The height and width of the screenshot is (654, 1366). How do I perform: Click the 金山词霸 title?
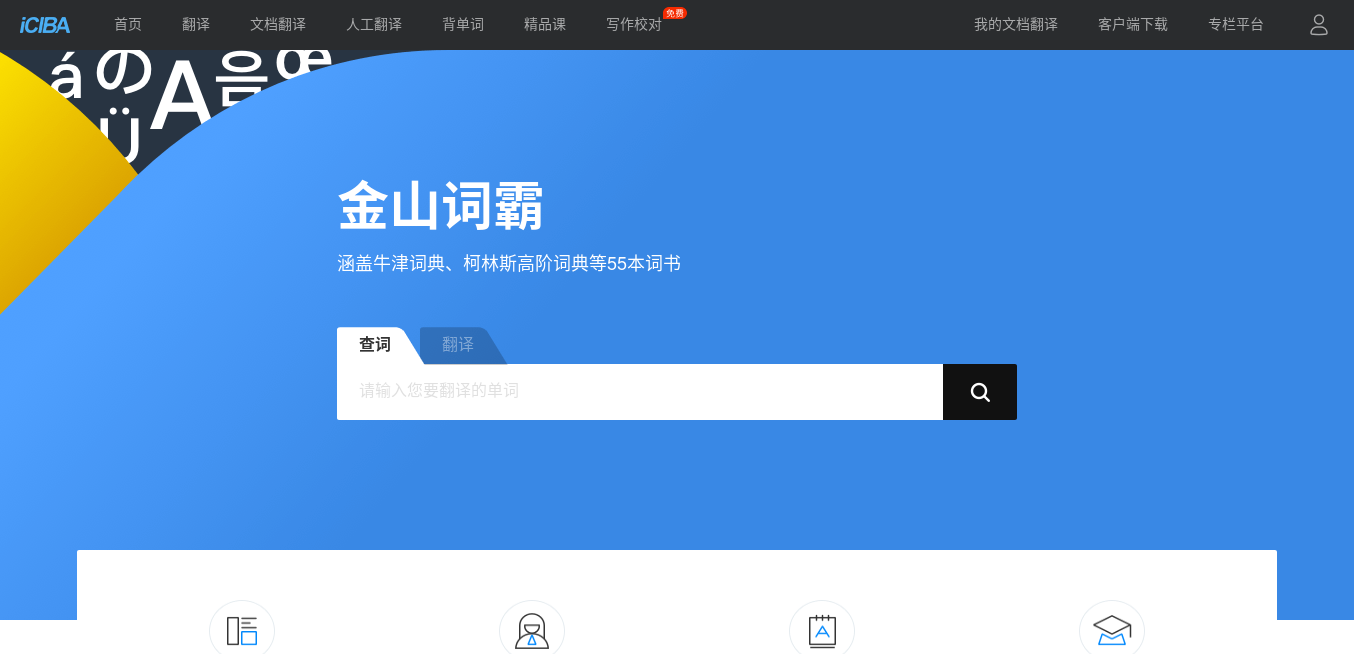click(440, 206)
